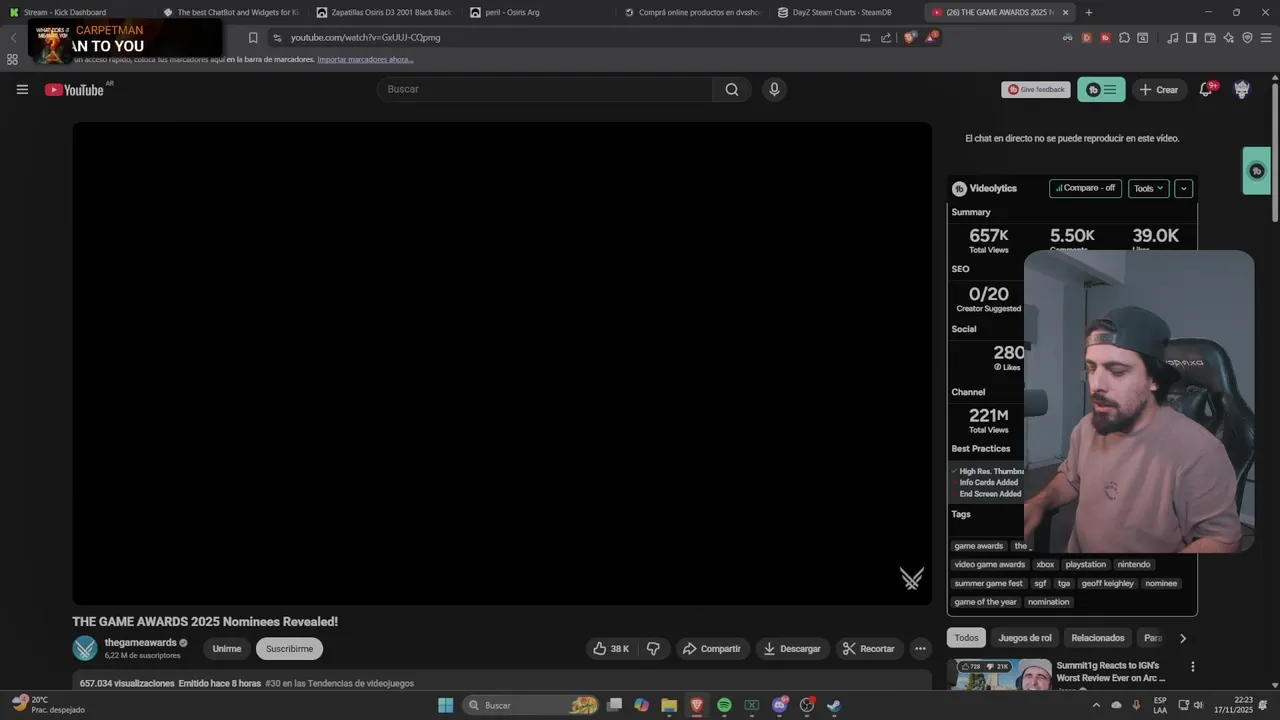
Task: Click the Descargar download button
Action: point(792,649)
